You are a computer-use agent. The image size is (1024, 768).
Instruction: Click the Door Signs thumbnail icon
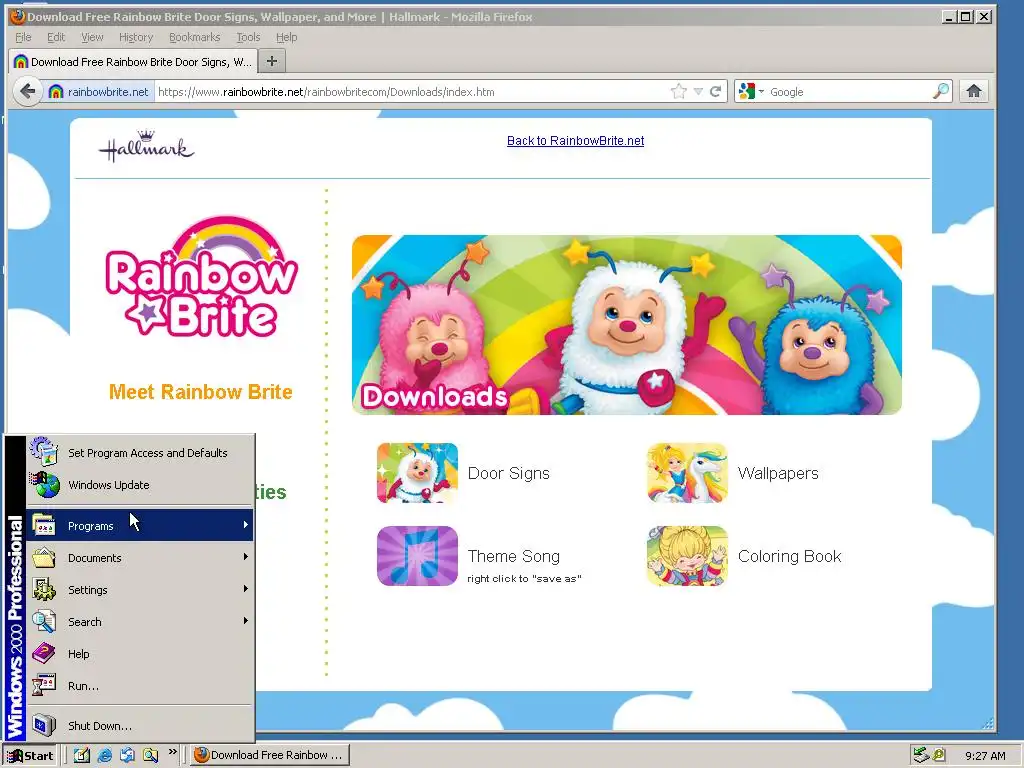tap(417, 473)
